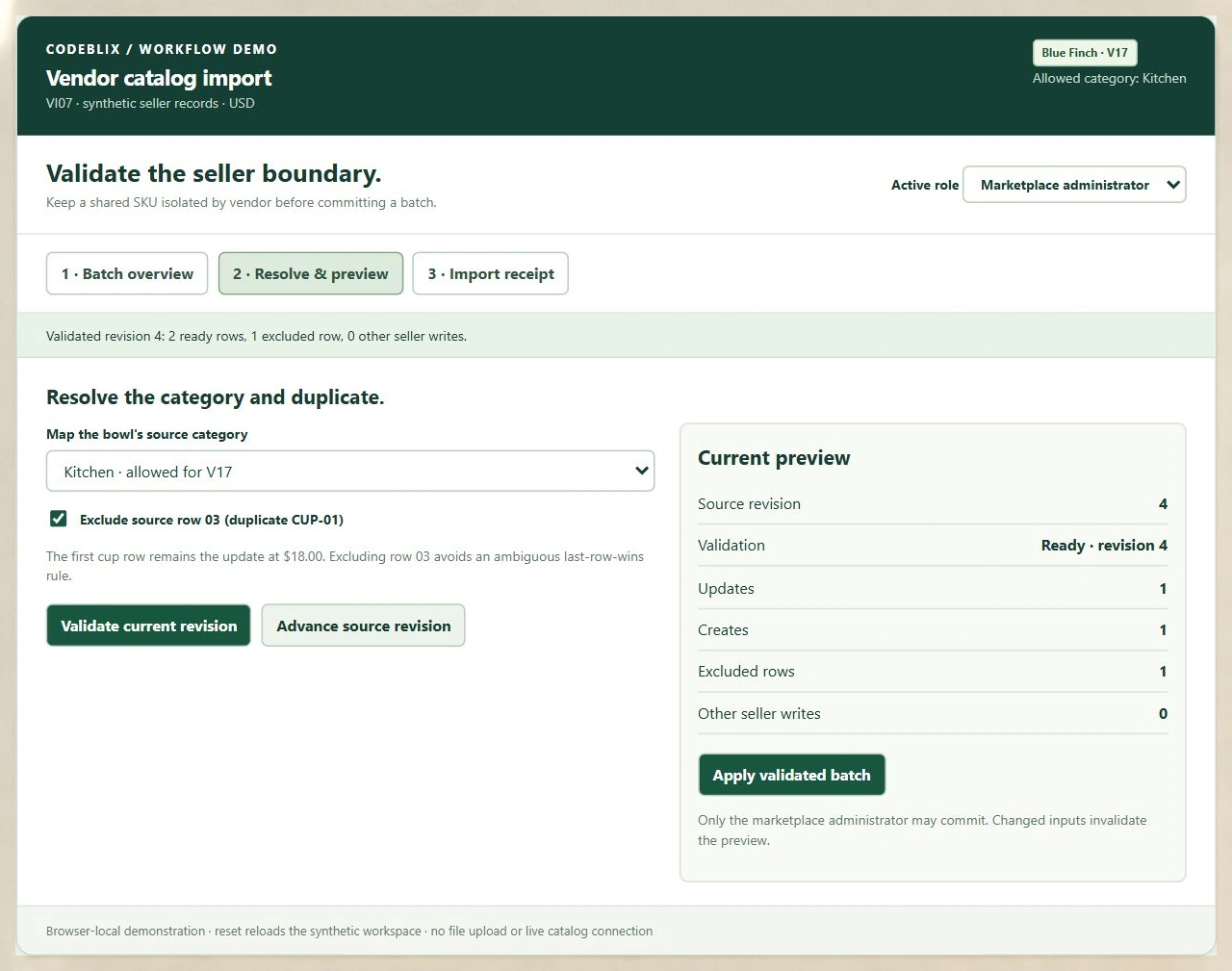This screenshot has width=1232, height=971.
Task: Open the Active role dropdown
Action: (x=1074, y=185)
